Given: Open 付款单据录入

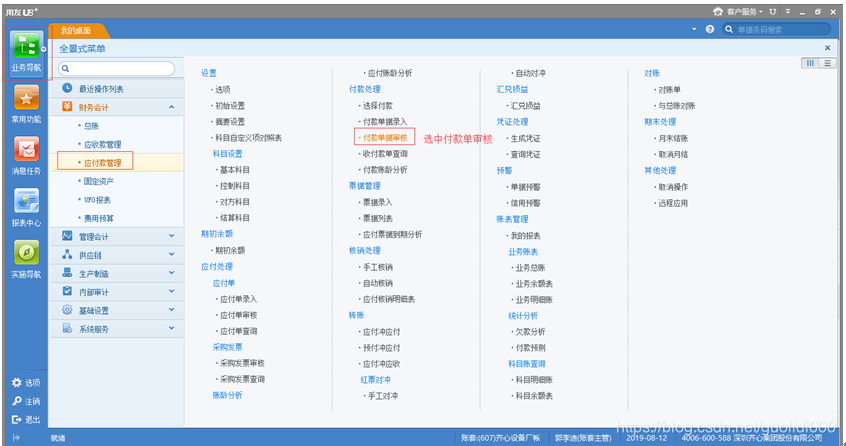Looking at the screenshot, I should 385,121.
